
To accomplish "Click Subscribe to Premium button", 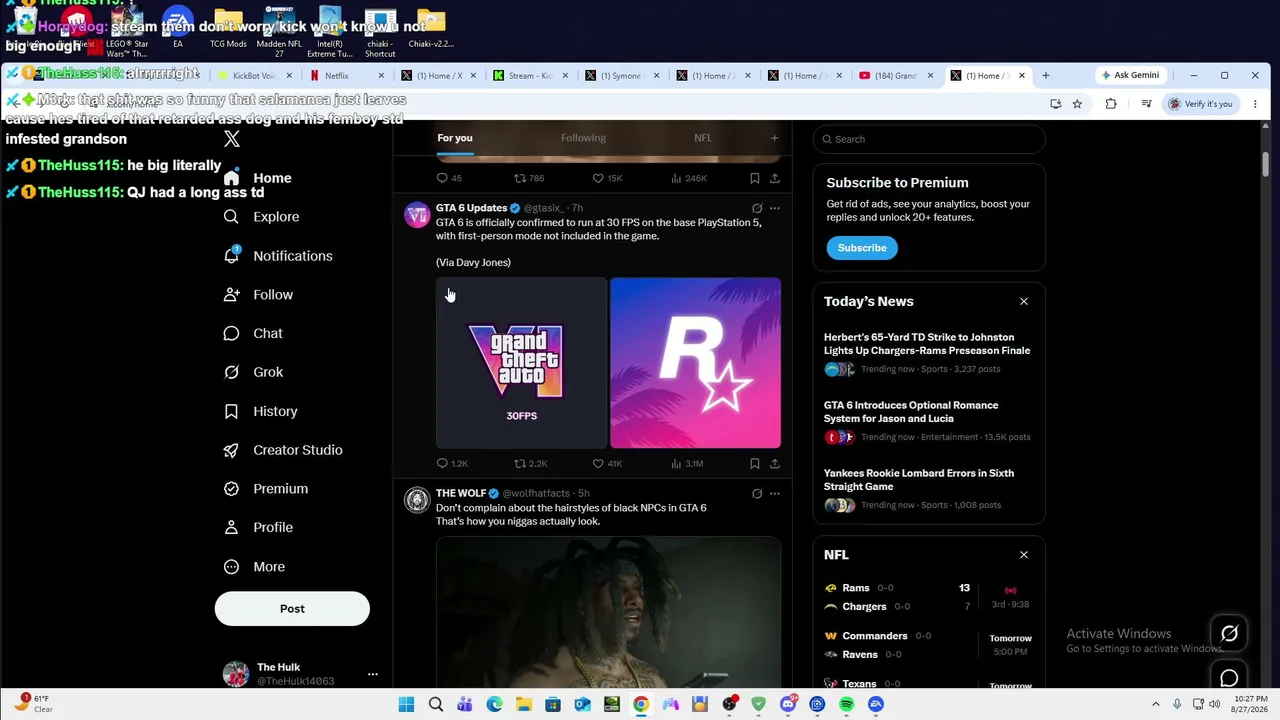I will [x=862, y=248].
